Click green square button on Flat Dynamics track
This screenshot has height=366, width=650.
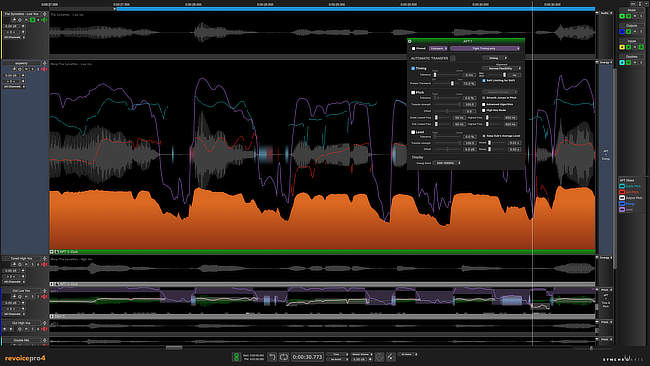(x=33, y=20)
